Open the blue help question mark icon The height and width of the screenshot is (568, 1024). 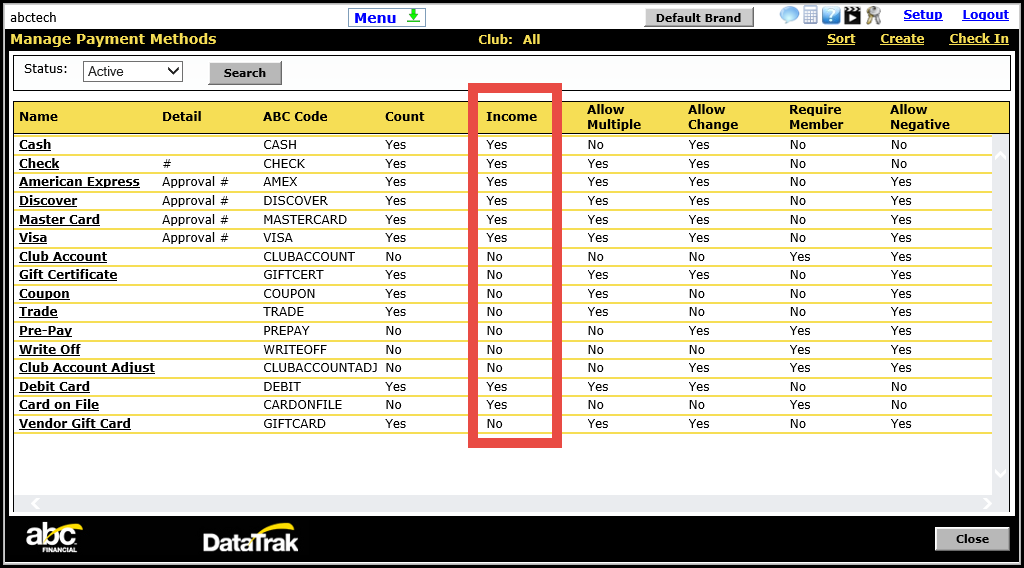tap(831, 15)
